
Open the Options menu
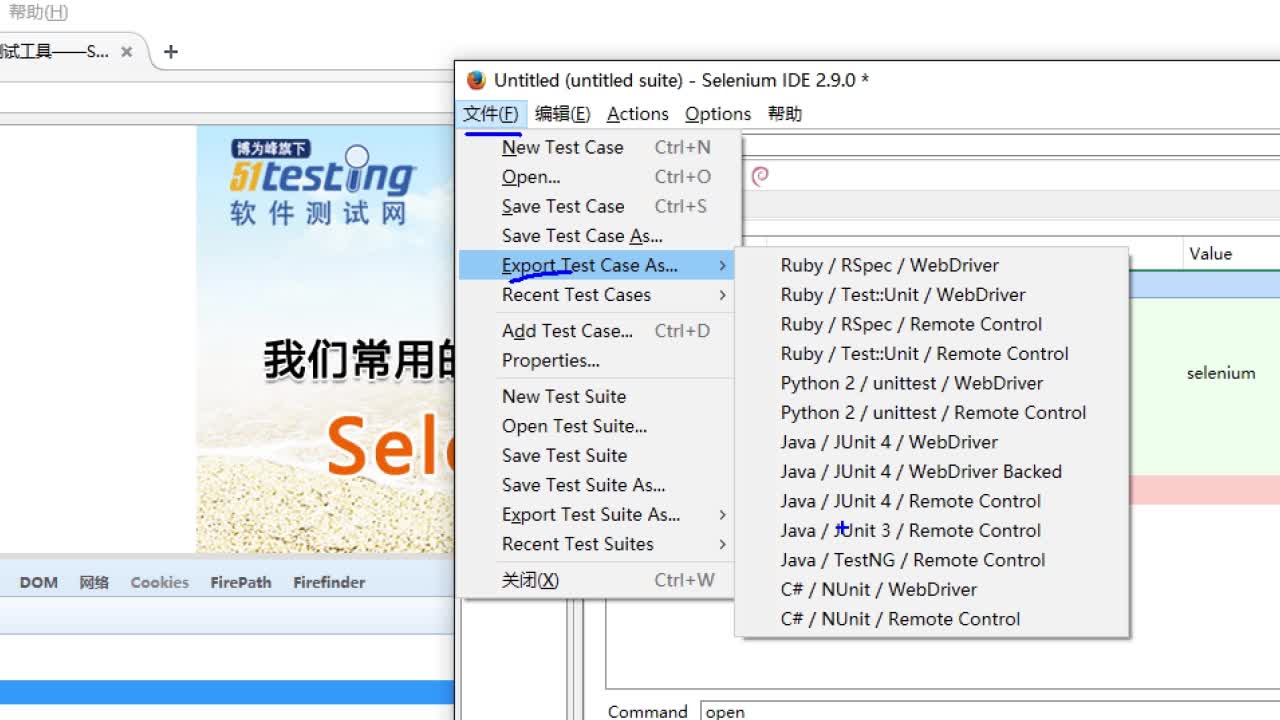coord(718,114)
